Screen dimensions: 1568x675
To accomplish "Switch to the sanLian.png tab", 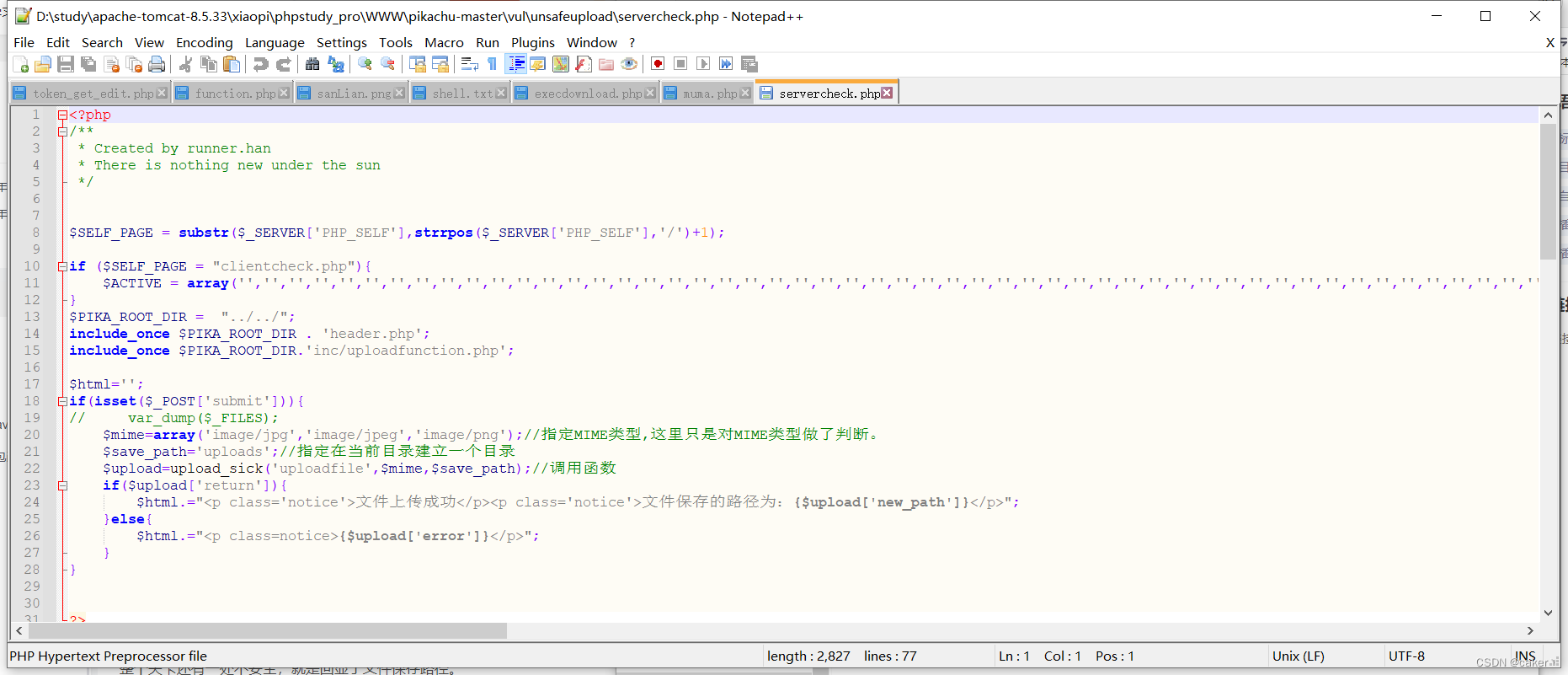I will (351, 94).
